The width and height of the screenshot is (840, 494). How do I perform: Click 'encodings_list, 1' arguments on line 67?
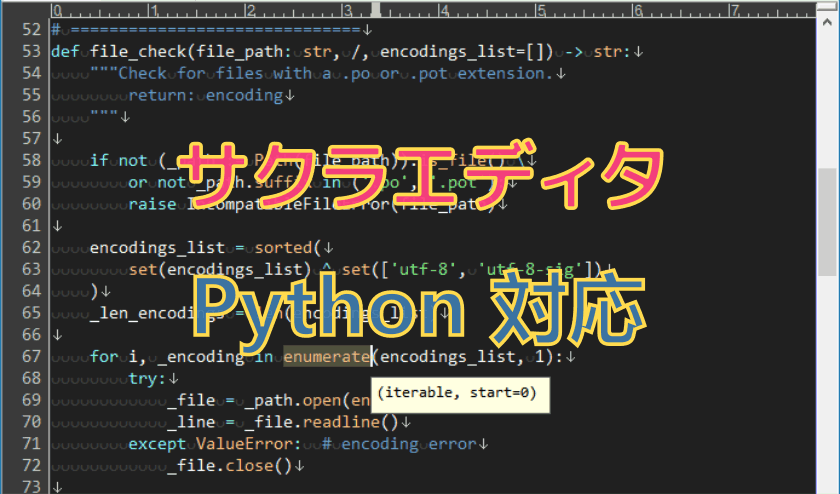tap(462, 356)
